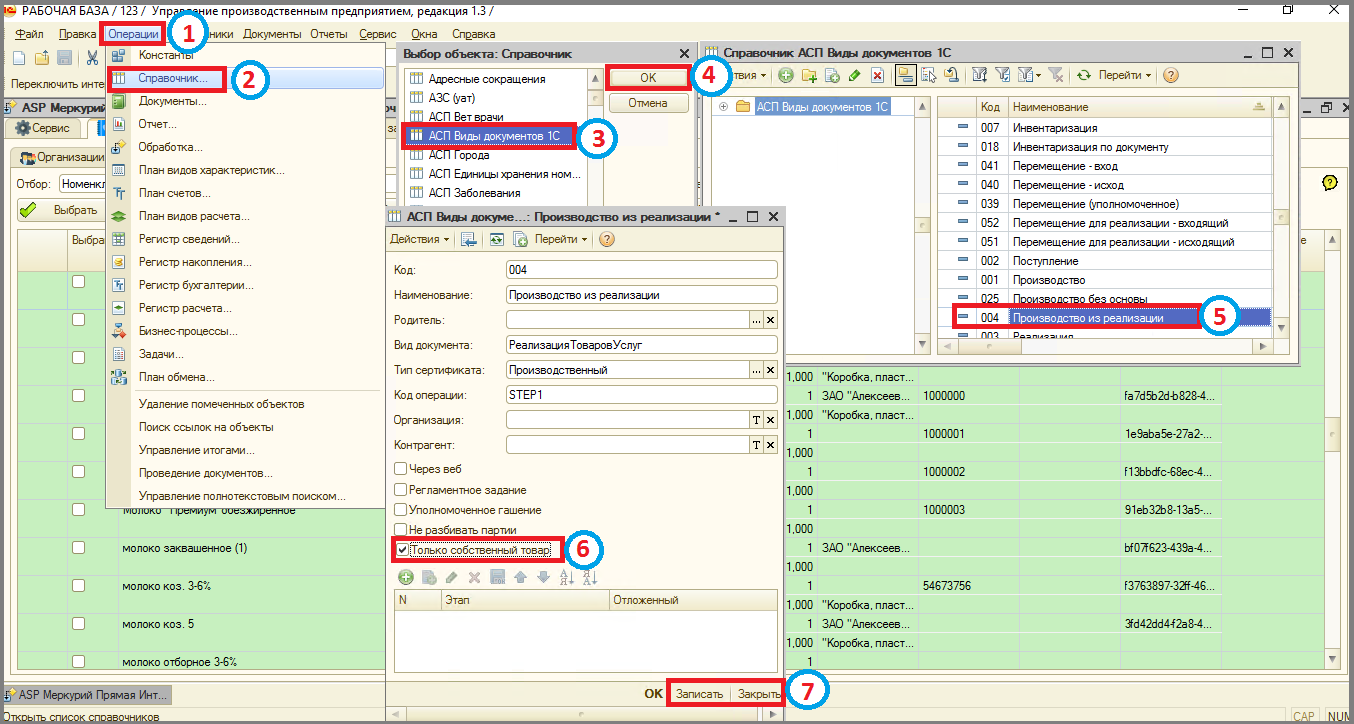Viewport: 1354px width, 724px height.
Task: Click the disabled filter icon with cross
Action: (1056, 75)
